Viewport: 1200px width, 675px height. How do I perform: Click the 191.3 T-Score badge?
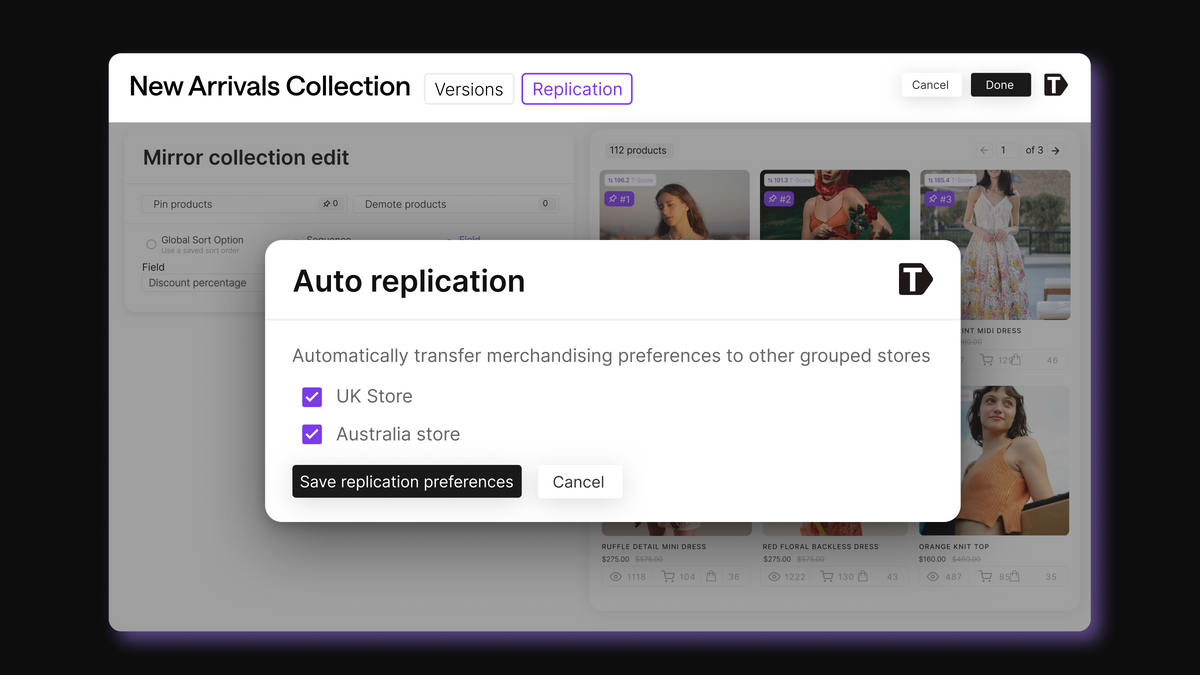click(791, 180)
